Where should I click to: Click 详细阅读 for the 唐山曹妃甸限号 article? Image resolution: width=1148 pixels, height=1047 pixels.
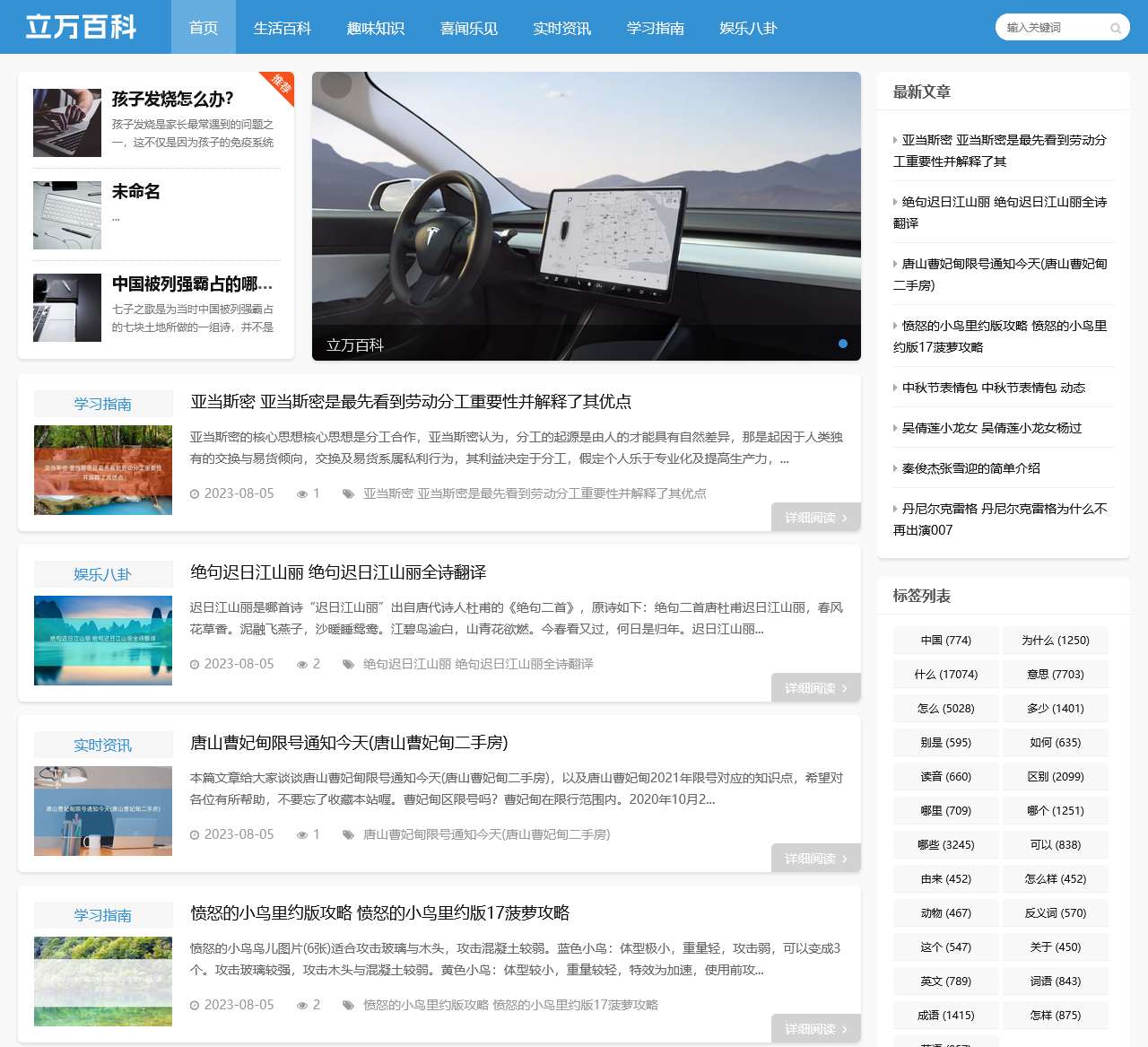tap(816, 859)
